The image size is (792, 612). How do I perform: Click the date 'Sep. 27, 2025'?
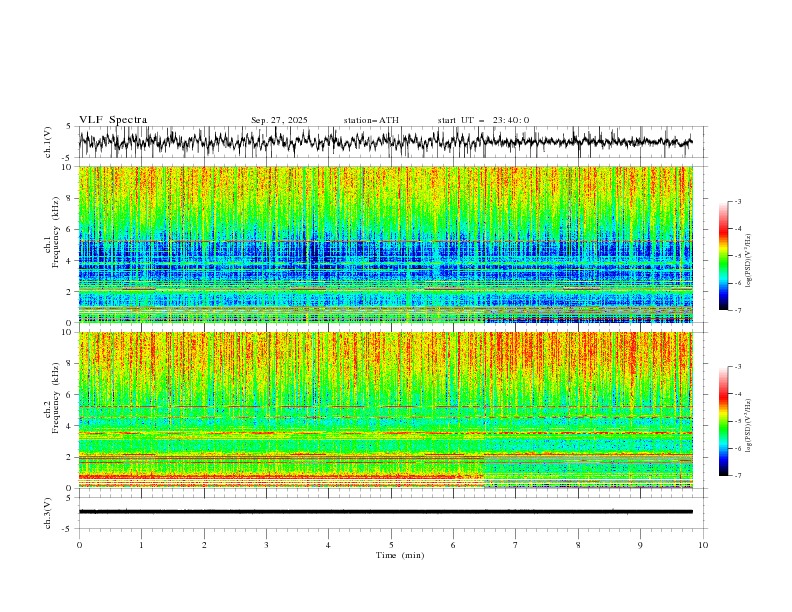(279, 120)
